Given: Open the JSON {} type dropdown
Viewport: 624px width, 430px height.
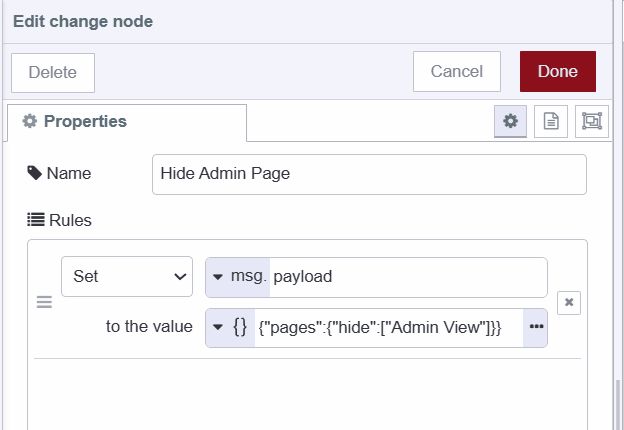Looking at the screenshot, I should pos(230,327).
